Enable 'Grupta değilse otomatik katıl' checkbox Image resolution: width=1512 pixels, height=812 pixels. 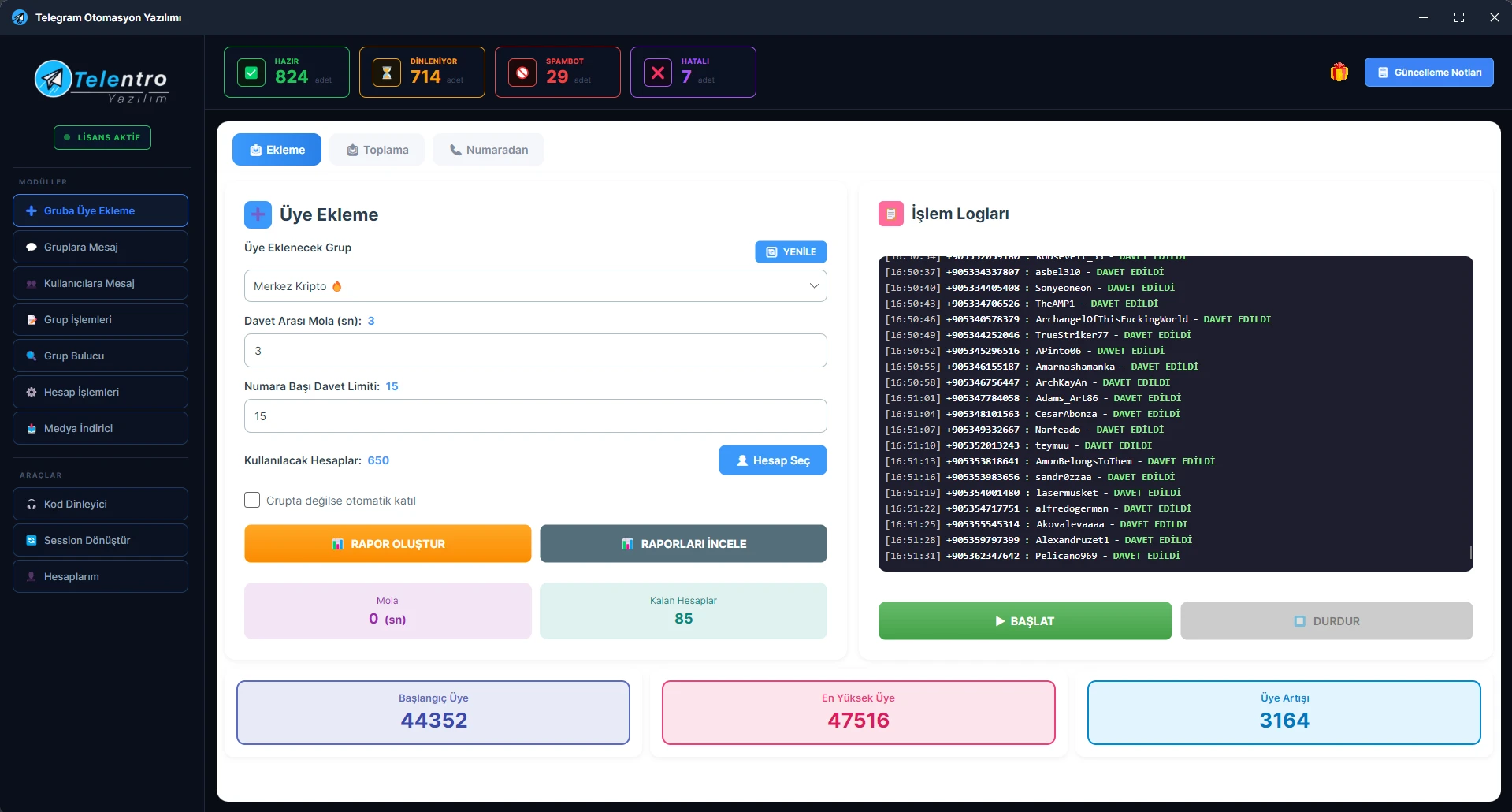pos(252,501)
